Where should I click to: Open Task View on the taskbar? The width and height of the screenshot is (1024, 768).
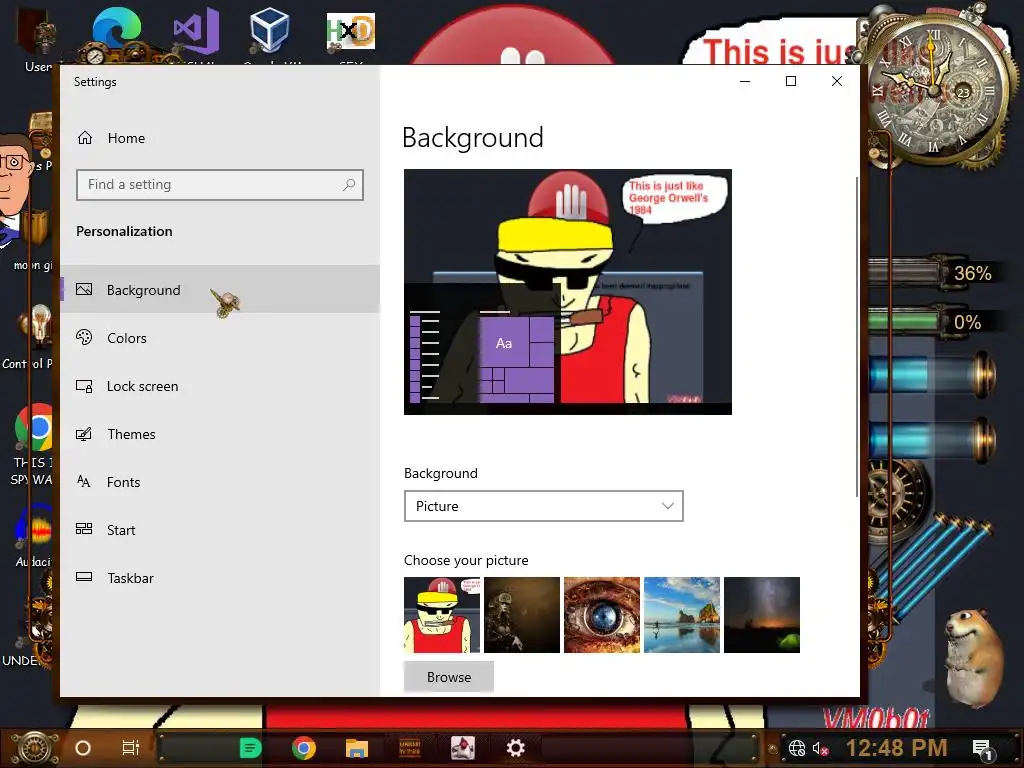pos(131,748)
